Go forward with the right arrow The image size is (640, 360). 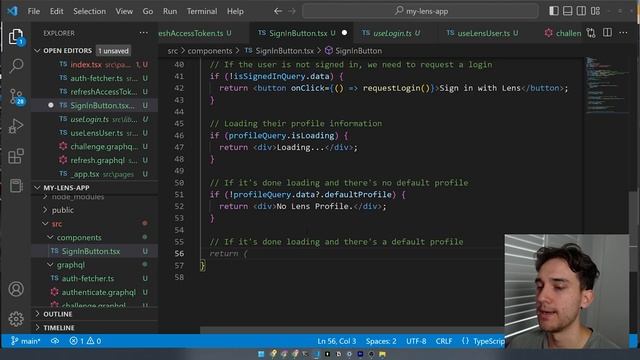(291, 11)
